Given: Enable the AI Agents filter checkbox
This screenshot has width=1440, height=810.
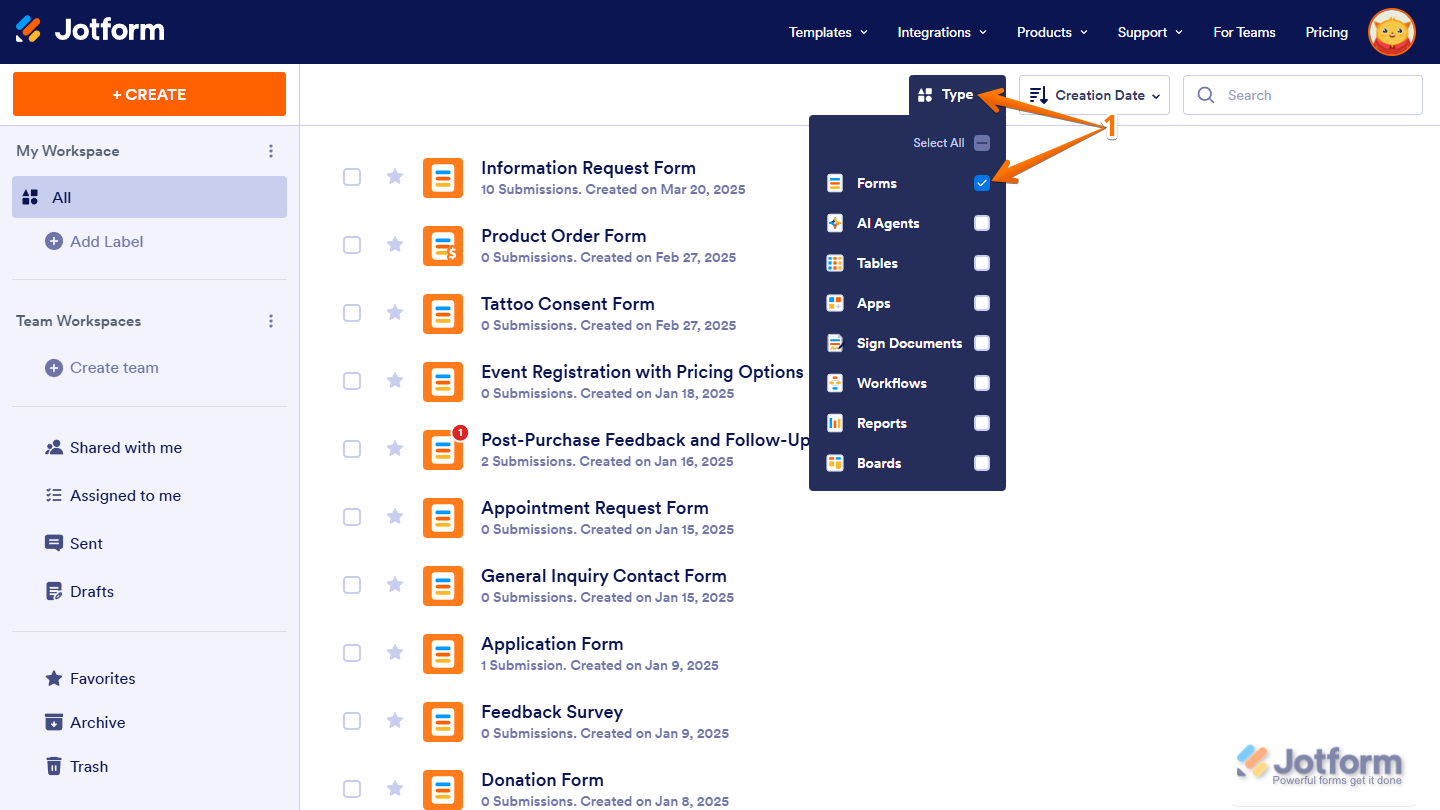Looking at the screenshot, I should [x=982, y=223].
